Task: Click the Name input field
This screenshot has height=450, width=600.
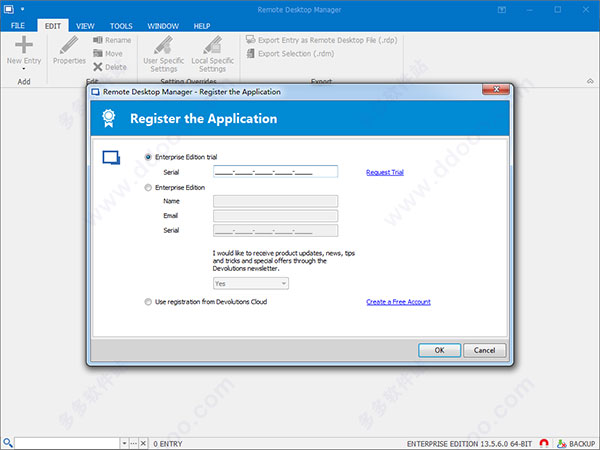Action: tap(276, 201)
